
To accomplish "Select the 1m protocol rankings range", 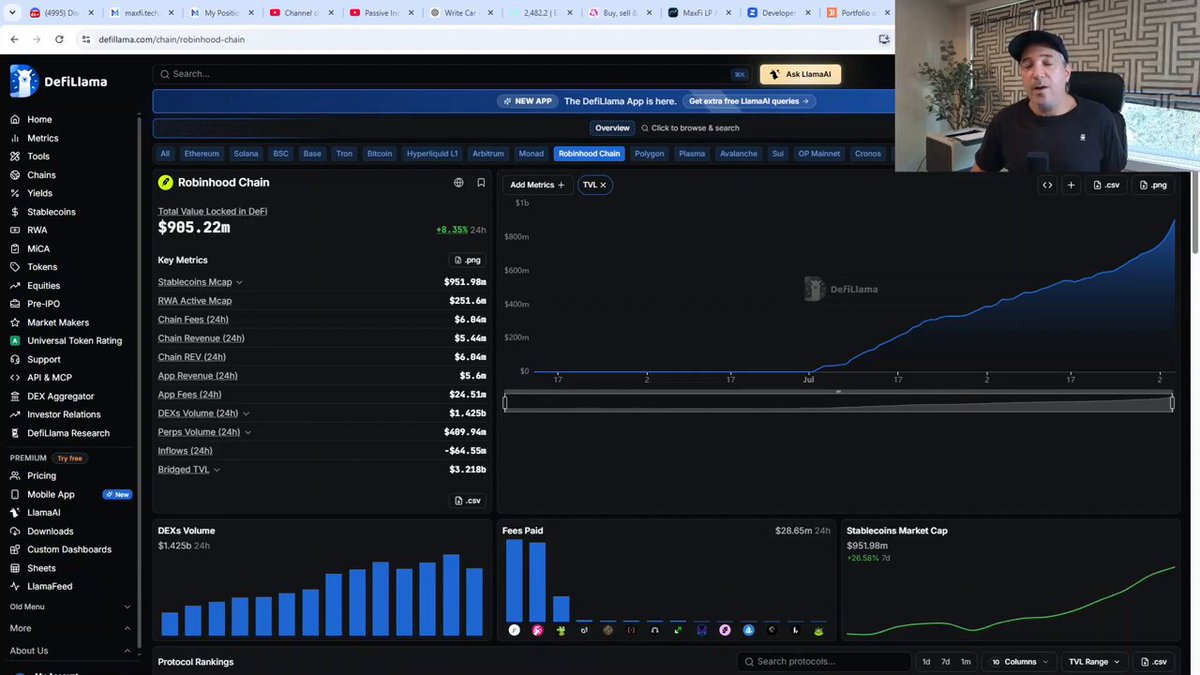I will click(x=965, y=662).
